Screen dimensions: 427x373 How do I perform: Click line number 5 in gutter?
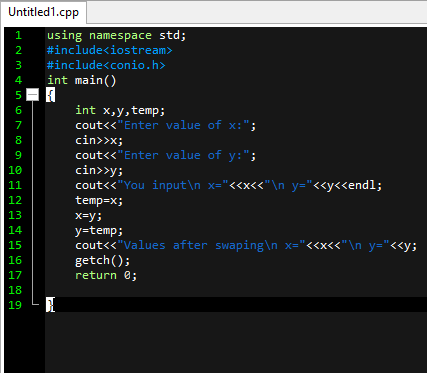click(x=18, y=95)
